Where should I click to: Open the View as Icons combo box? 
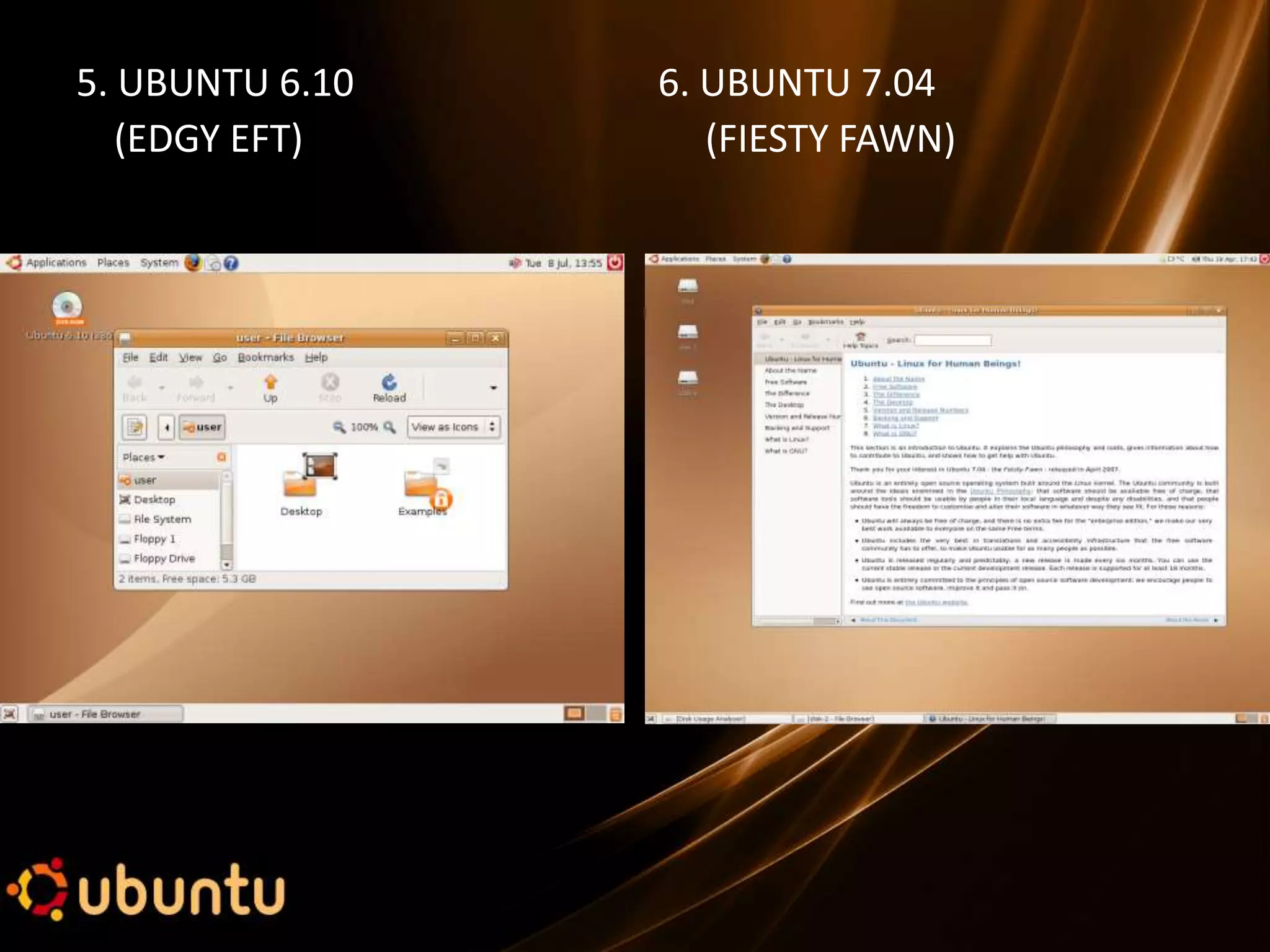tap(453, 427)
